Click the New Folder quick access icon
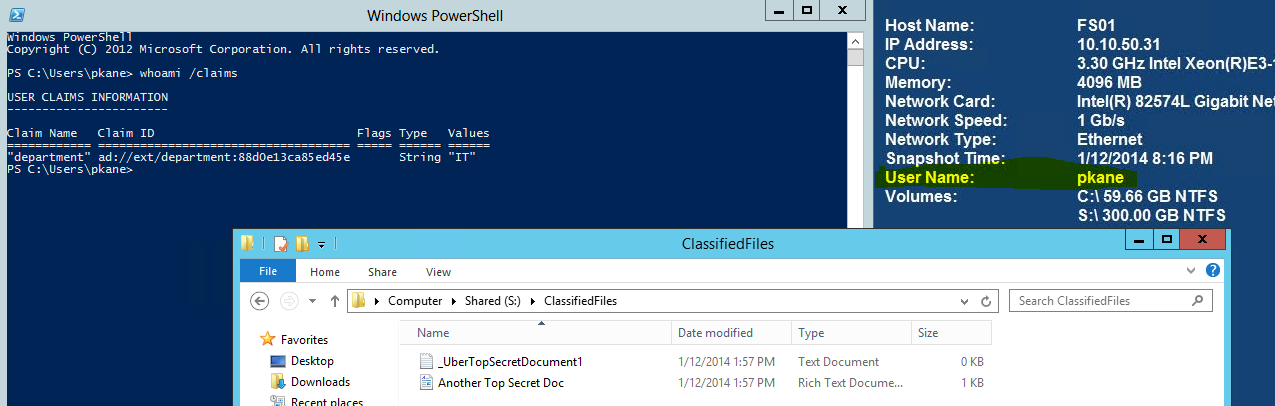 coord(302,244)
